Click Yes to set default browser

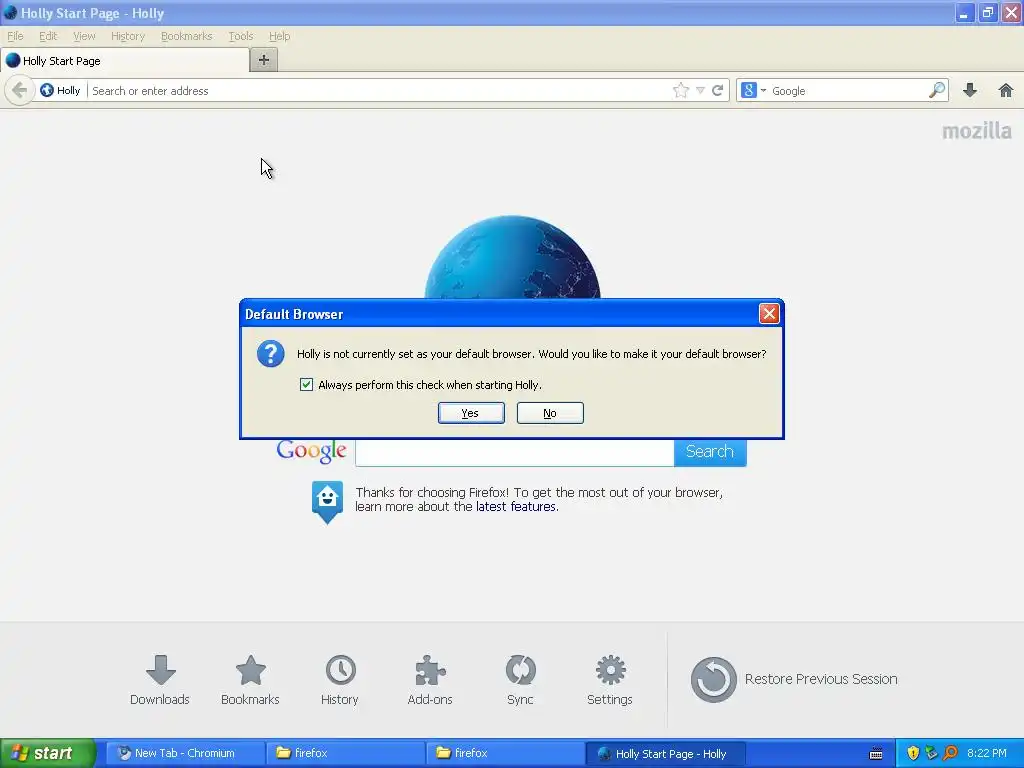click(x=471, y=413)
